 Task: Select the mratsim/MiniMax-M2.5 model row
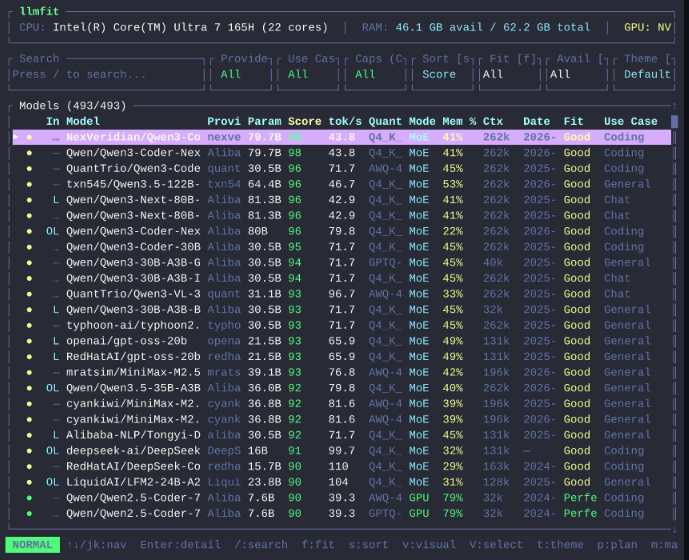[x=342, y=372]
